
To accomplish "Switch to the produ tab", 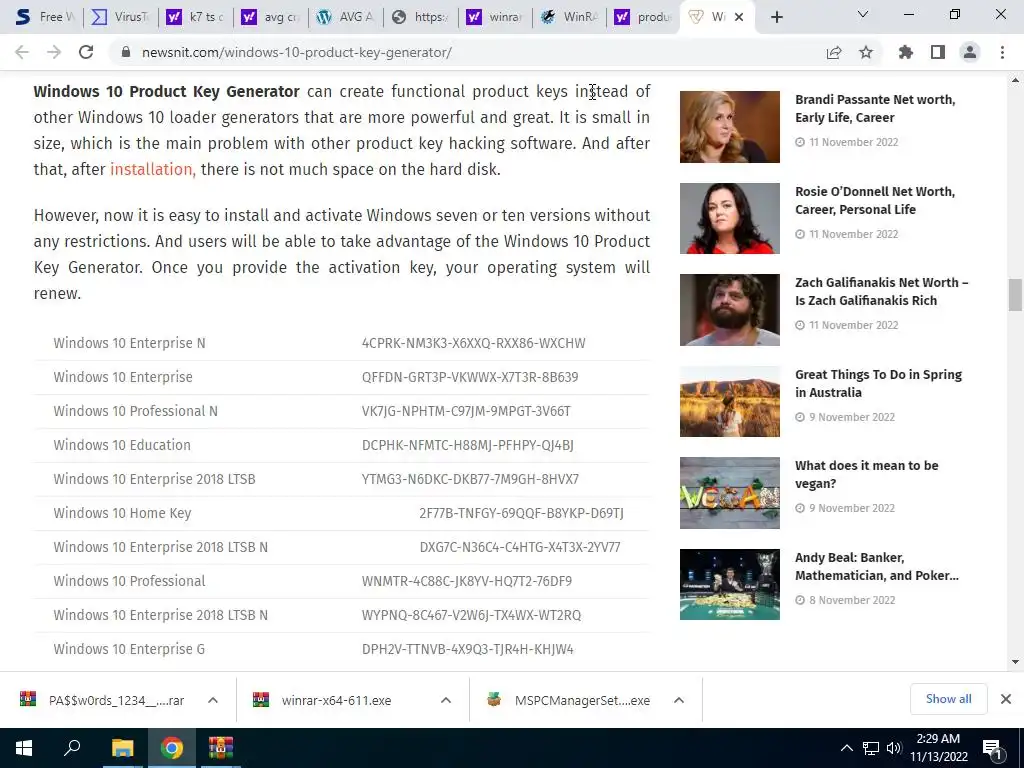I will click(645, 17).
